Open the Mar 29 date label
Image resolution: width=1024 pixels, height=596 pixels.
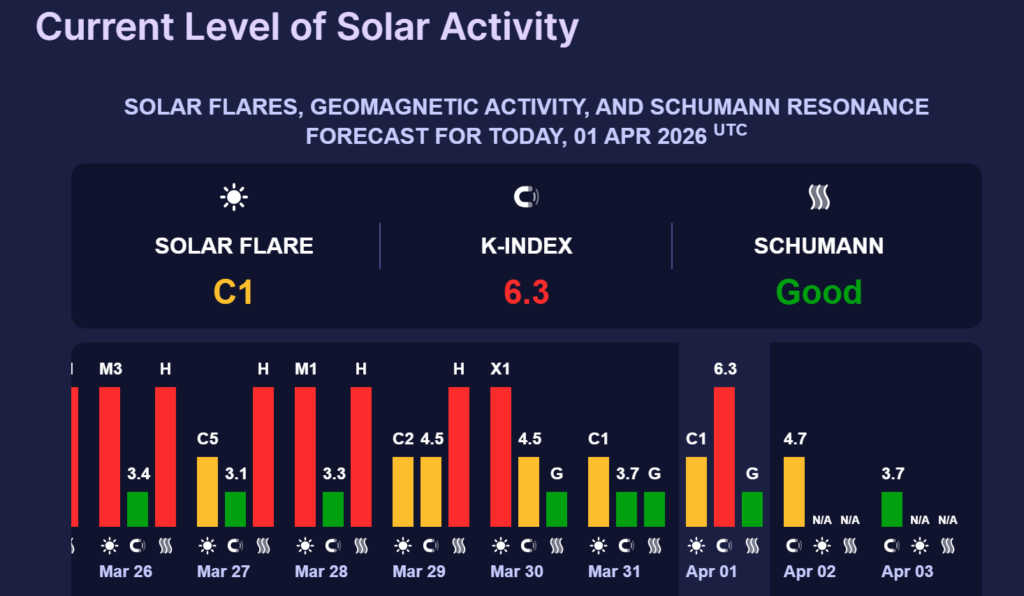[x=417, y=572]
